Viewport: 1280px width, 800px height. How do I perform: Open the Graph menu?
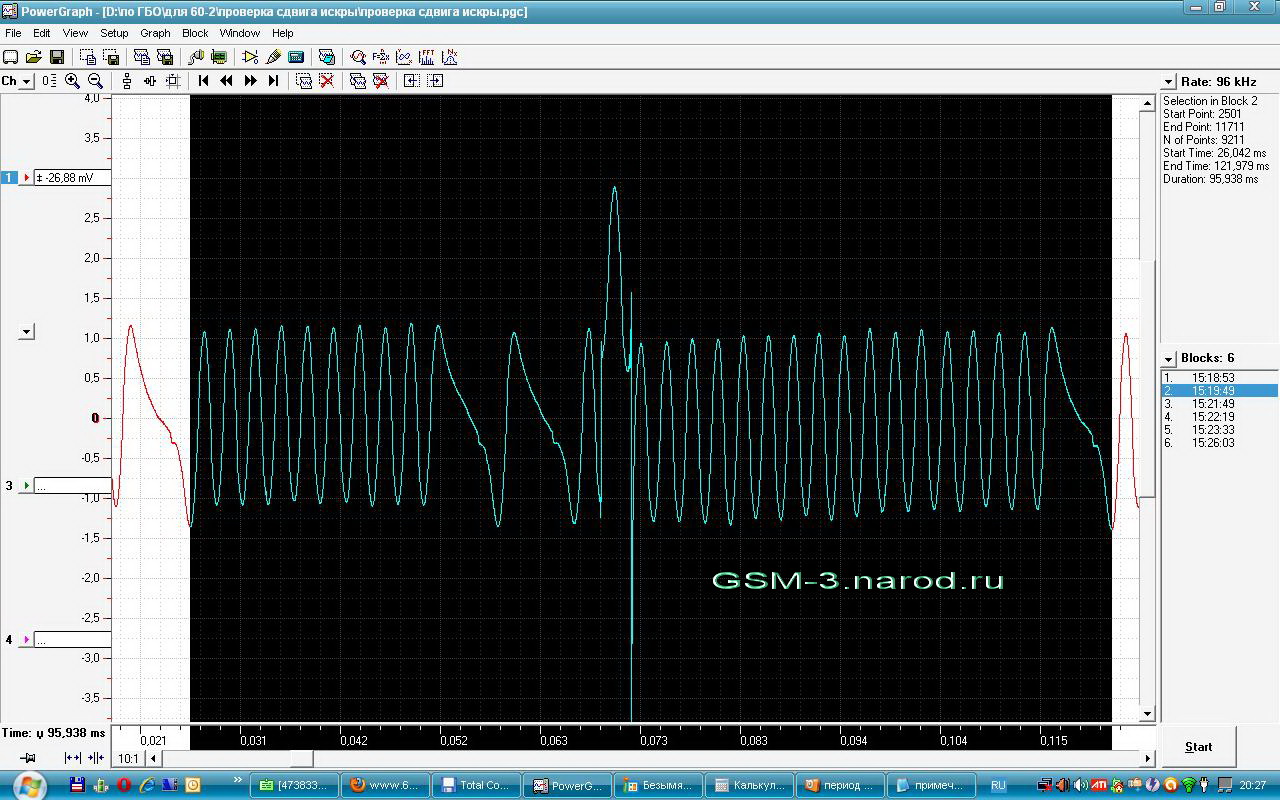tap(155, 33)
